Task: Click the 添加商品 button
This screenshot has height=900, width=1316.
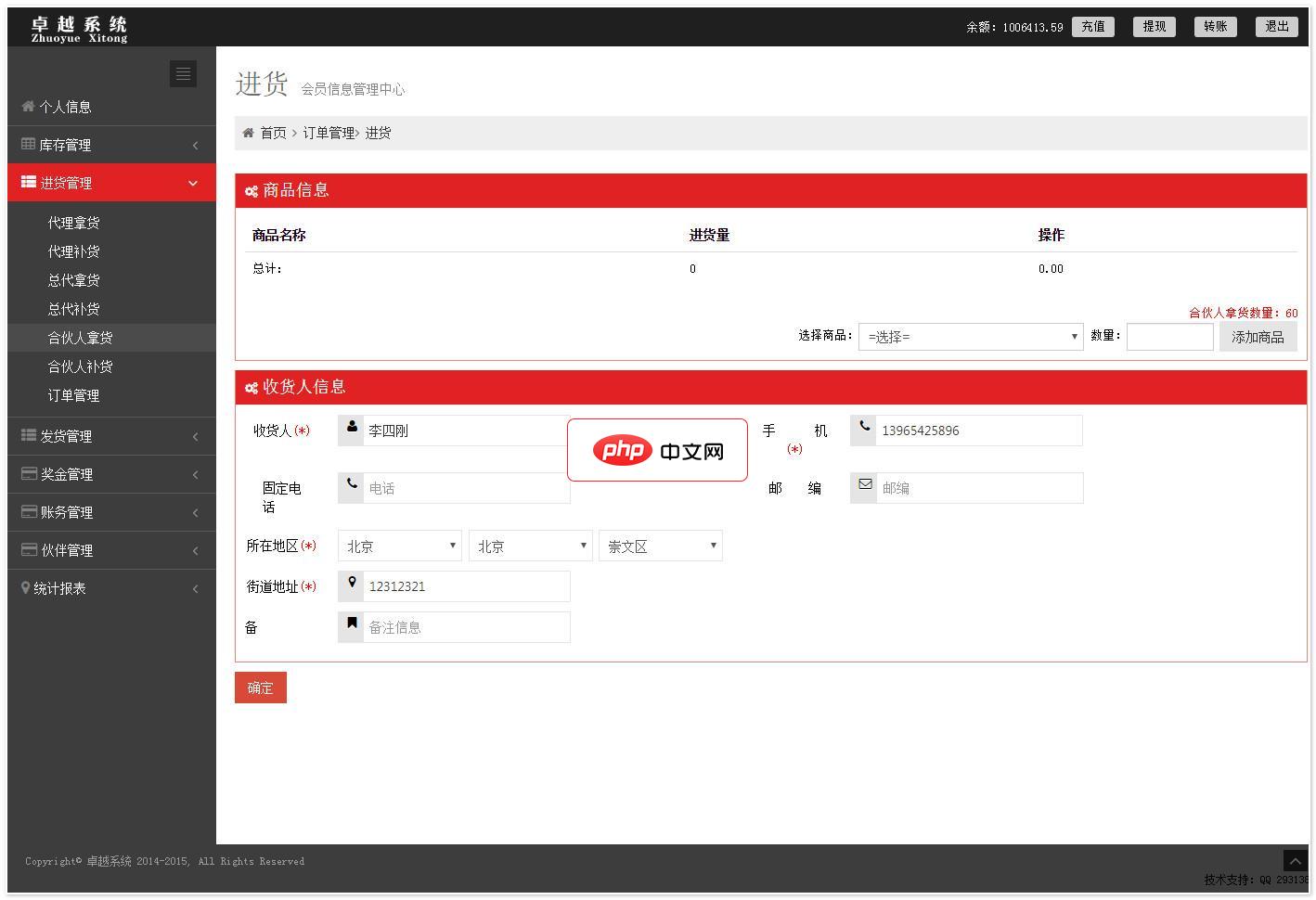Action: click(x=1258, y=336)
